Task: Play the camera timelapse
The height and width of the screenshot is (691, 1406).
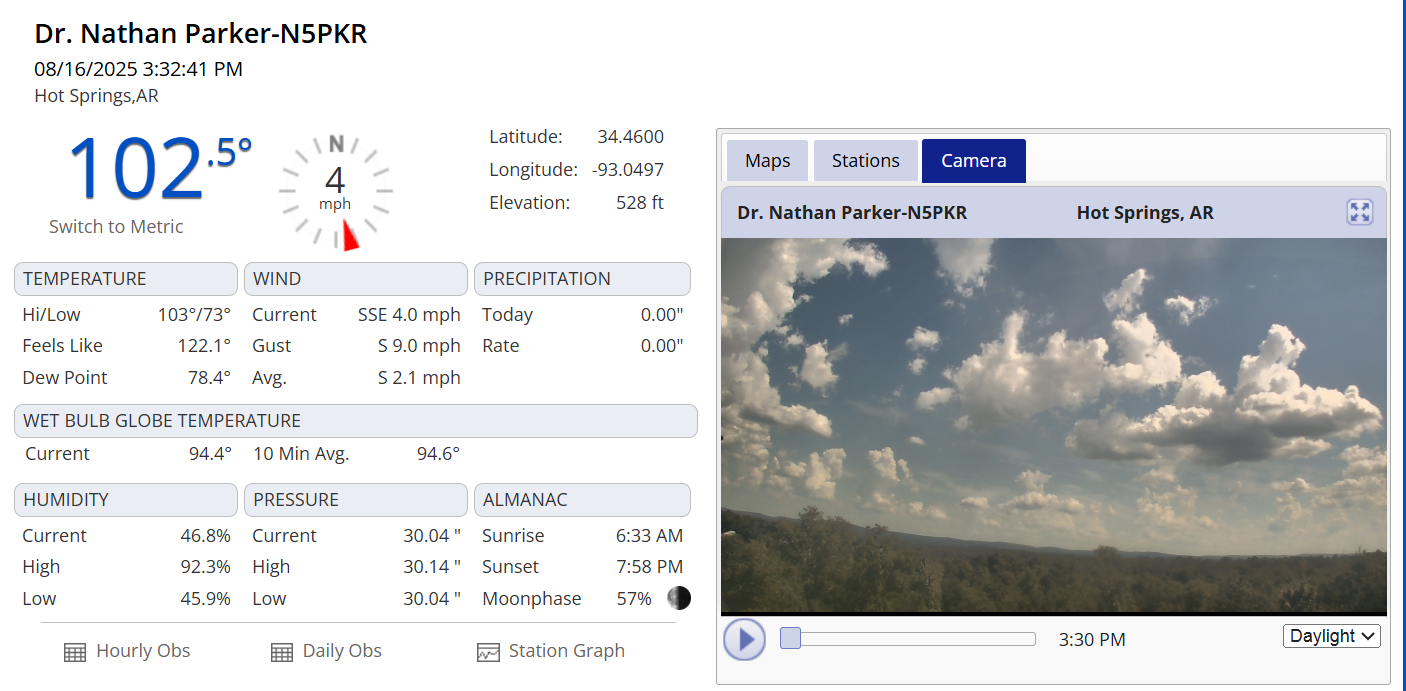Action: 744,639
